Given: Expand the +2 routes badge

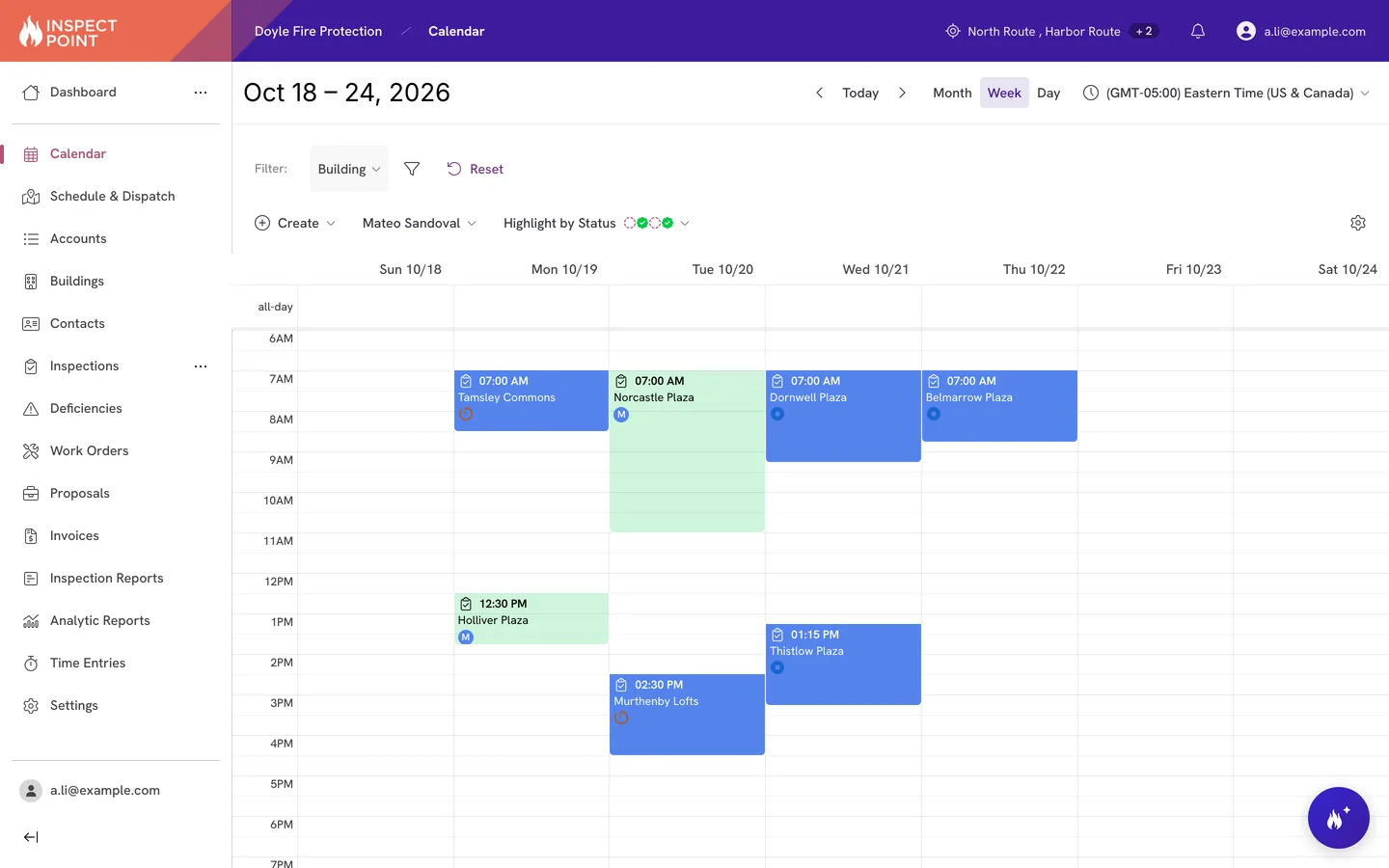Looking at the screenshot, I should pyautogui.click(x=1144, y=31).
